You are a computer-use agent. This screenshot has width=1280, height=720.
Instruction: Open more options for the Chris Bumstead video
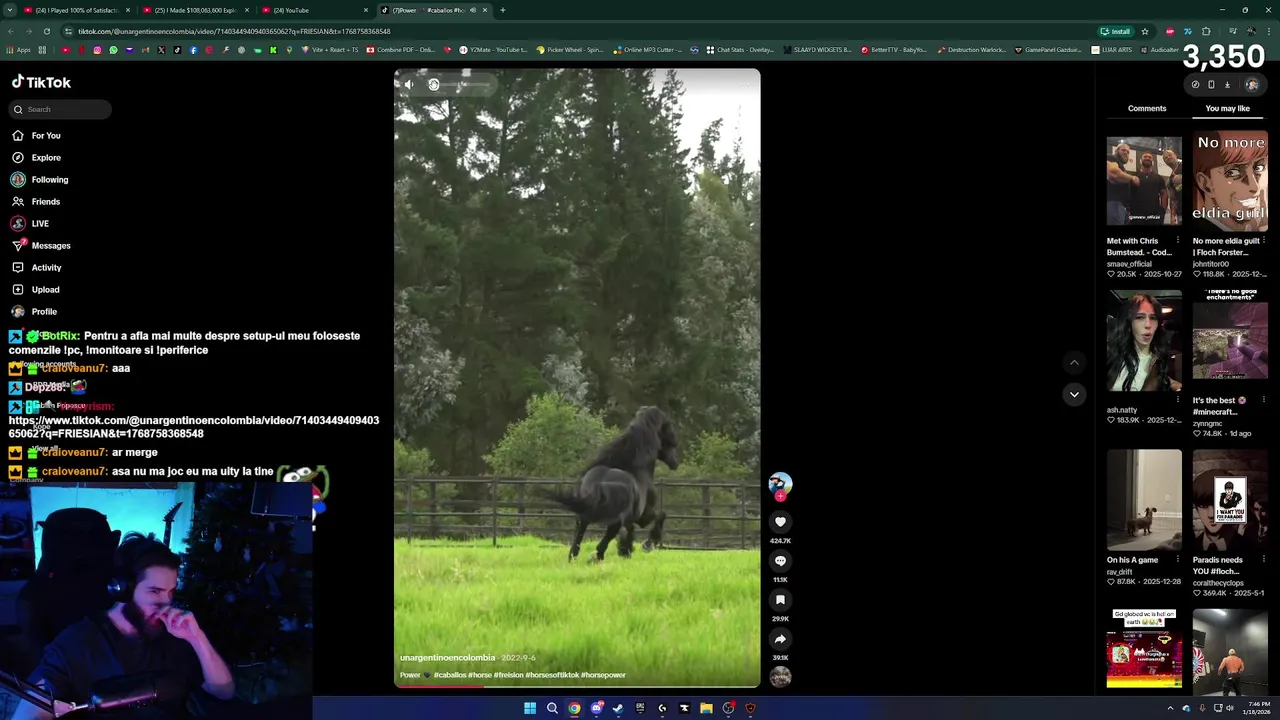click(x=1178, y=241)
